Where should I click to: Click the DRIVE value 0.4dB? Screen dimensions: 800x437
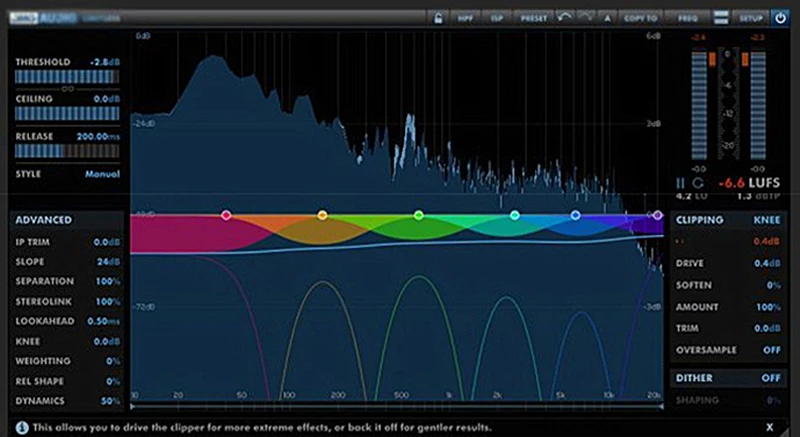[767, 263]
